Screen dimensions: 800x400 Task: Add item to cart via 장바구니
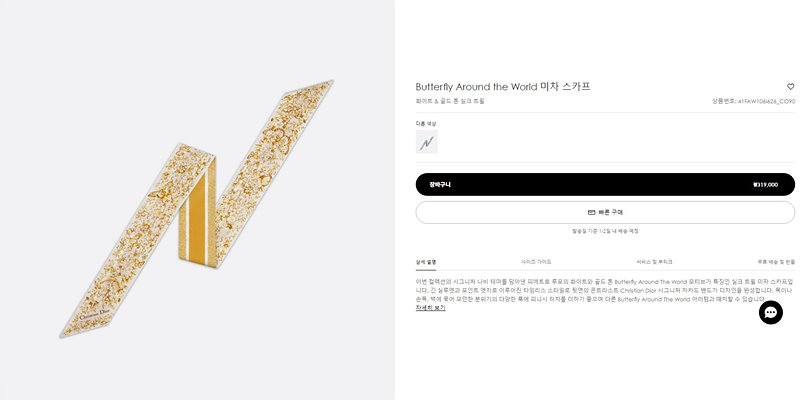(605, 185)
